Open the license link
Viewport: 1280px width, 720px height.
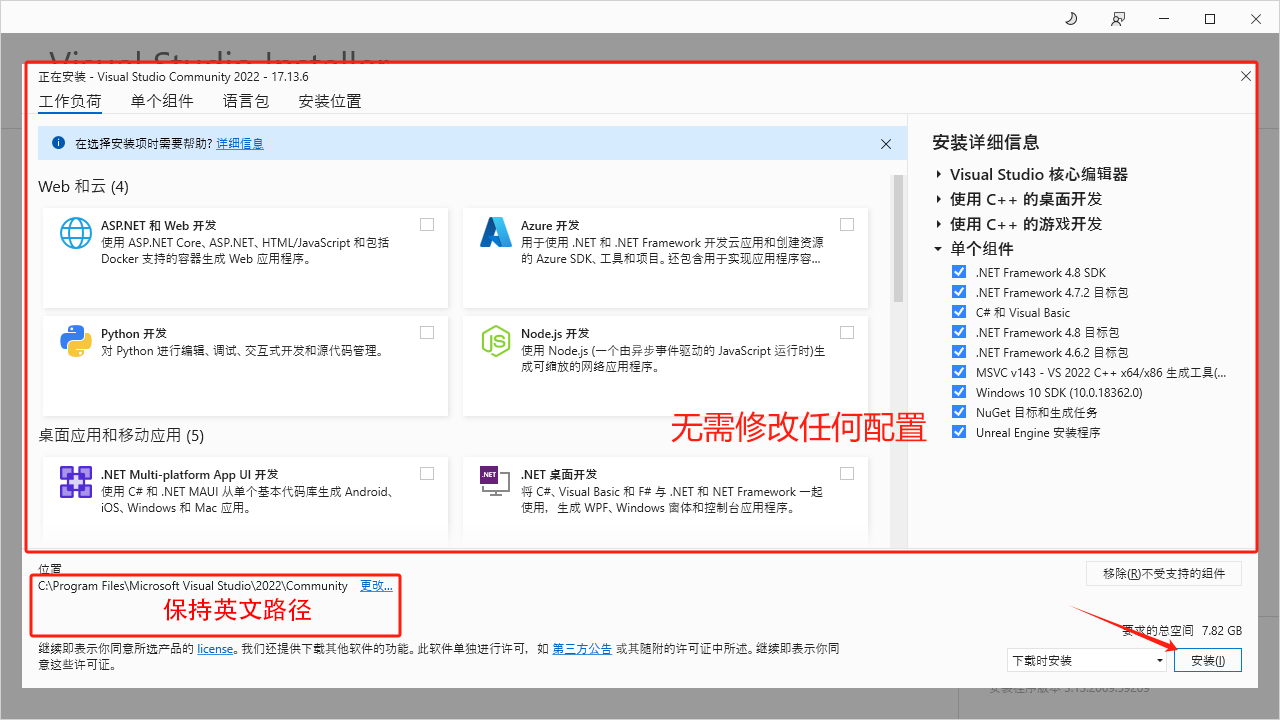point(215,649)
